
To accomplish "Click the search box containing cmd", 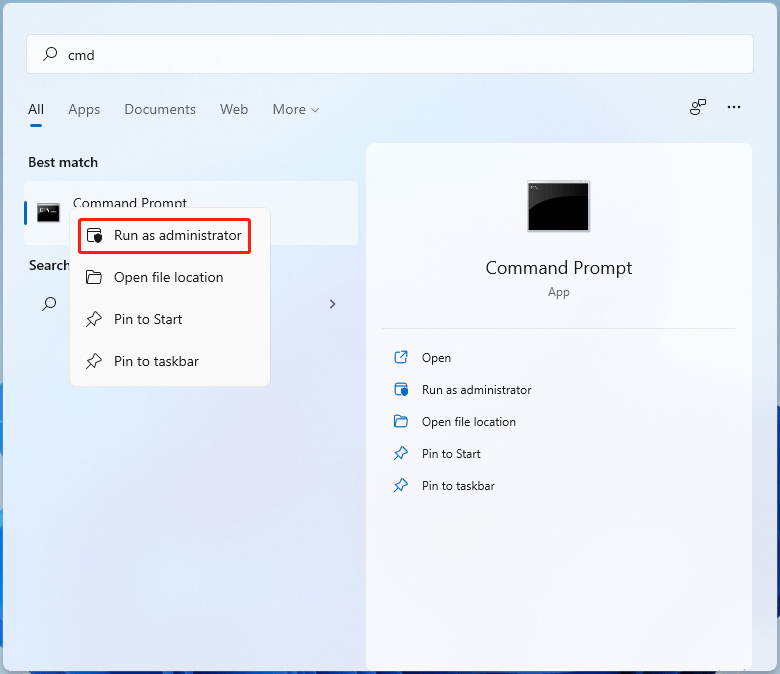I will point(390,54).
